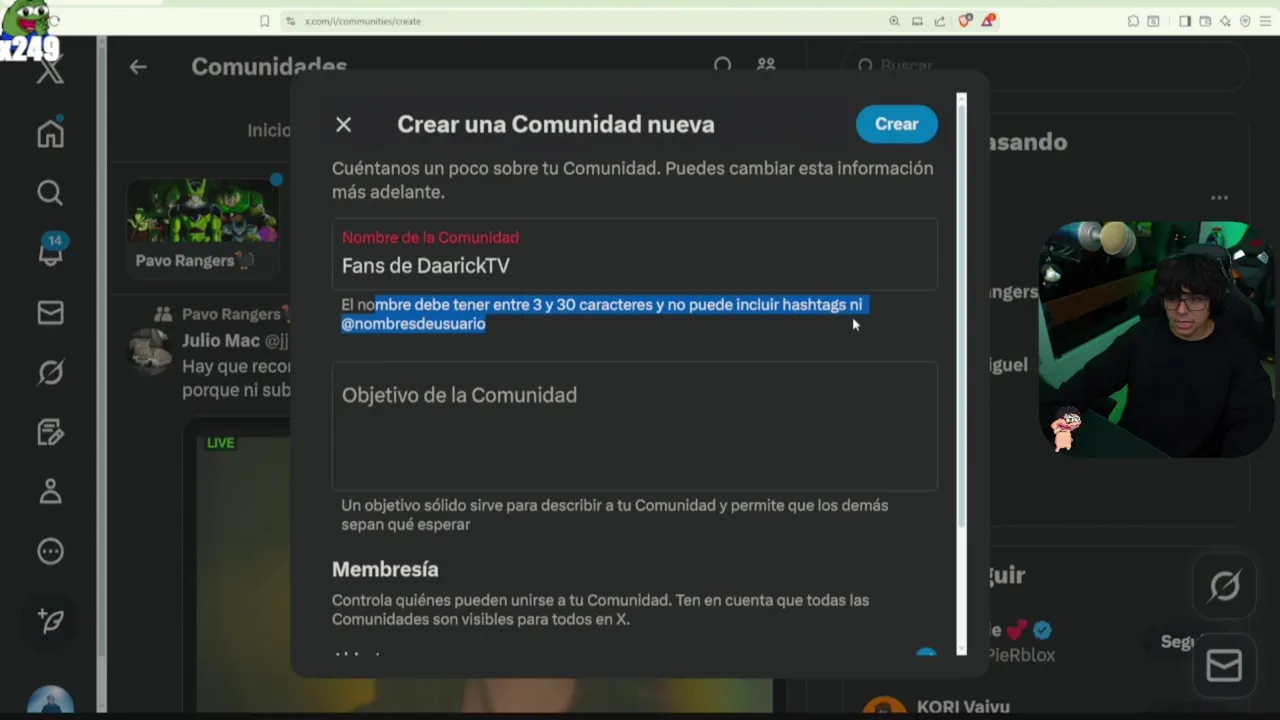This screenshot has height=720, width=1280.
Task: Click the Membresía heading
Action: click(385, 569)
